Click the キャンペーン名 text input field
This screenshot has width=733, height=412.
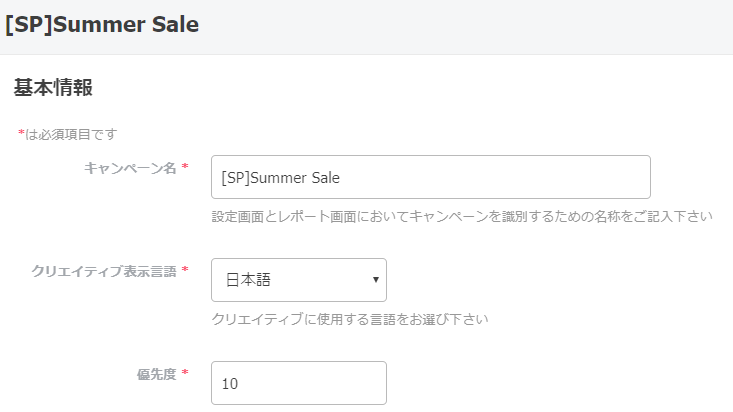[x=430, y=177]
